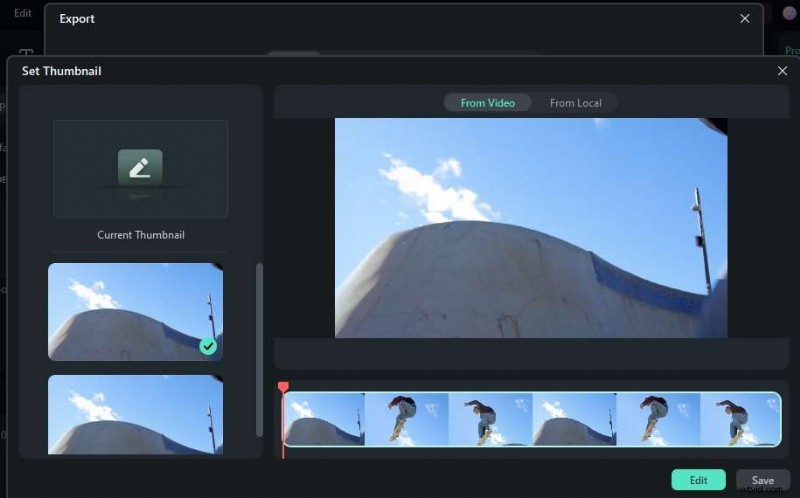Pick the second filmstrip frame with the skateboarder
The height and width of the screenshot is (498, 800).
coord(406,419)
